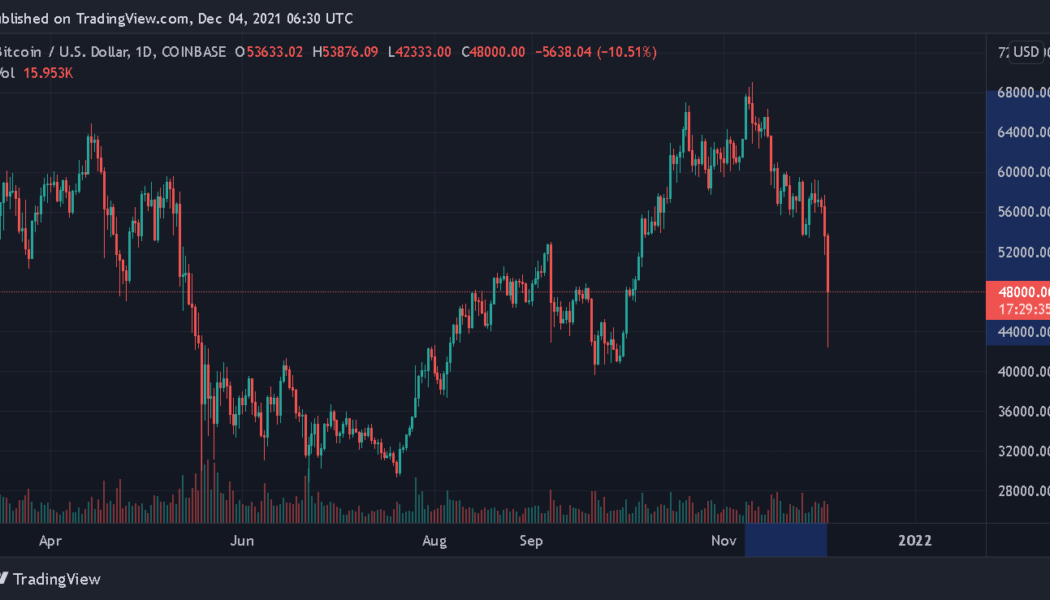
Task: Select the Sep label on the time axis
Action: coord(531,540)
